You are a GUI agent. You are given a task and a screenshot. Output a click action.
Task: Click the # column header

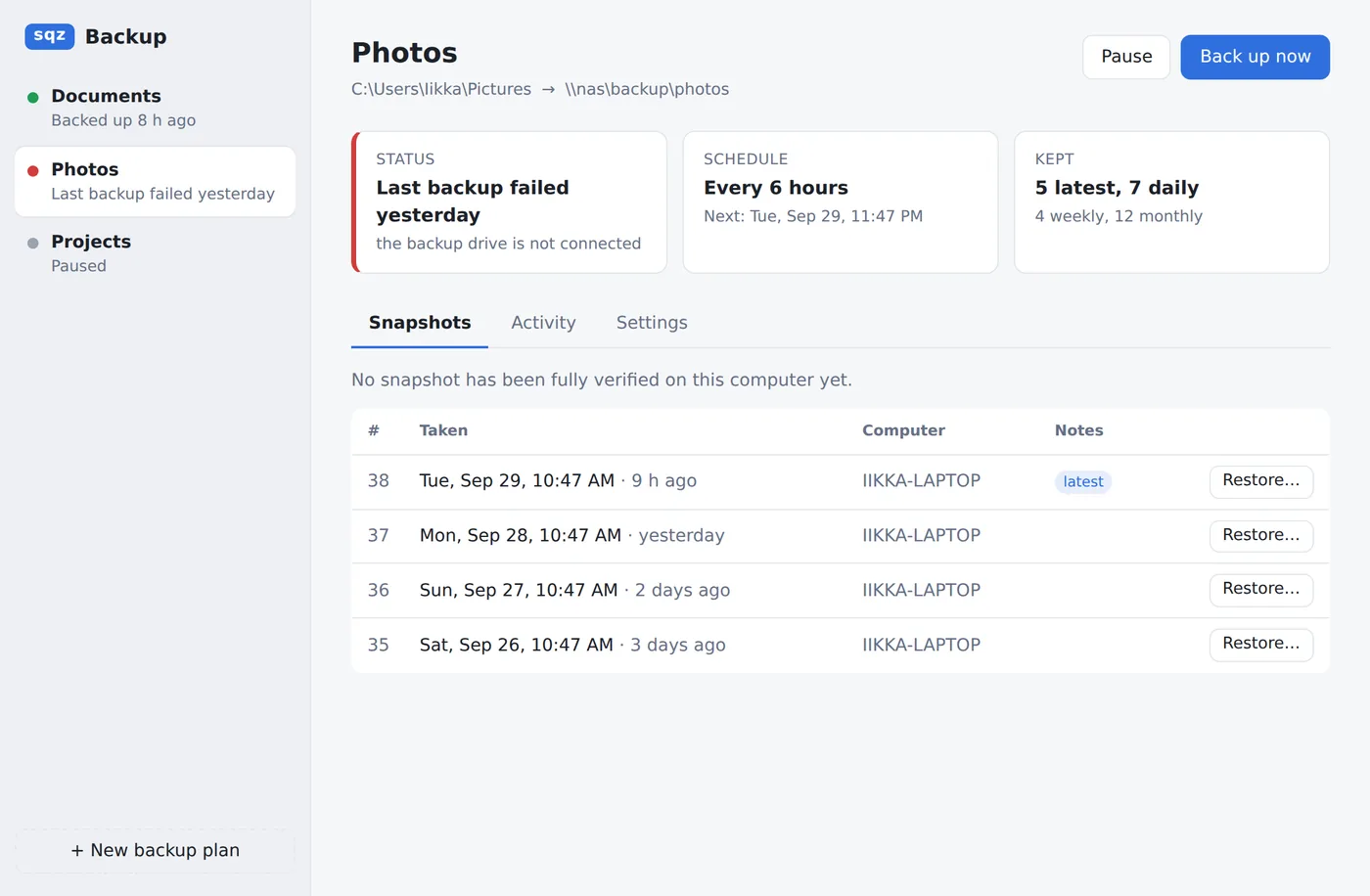coord(374,430)
